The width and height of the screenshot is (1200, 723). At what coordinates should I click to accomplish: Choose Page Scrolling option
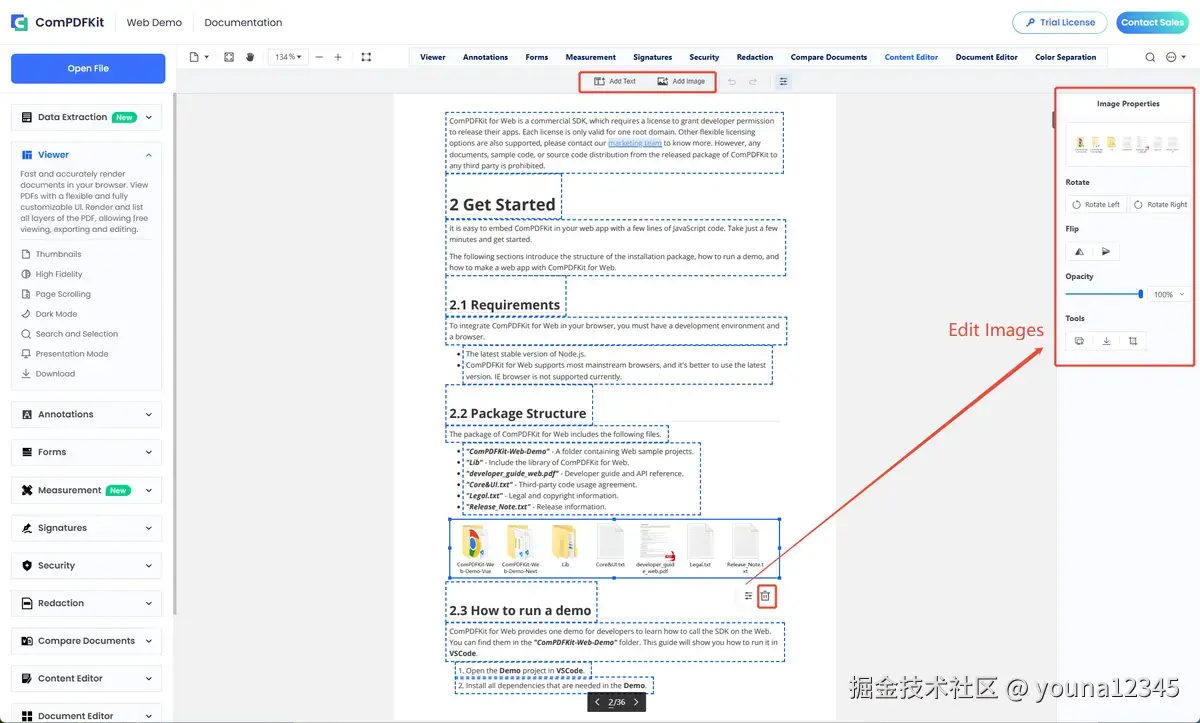(x=63, y=294)
